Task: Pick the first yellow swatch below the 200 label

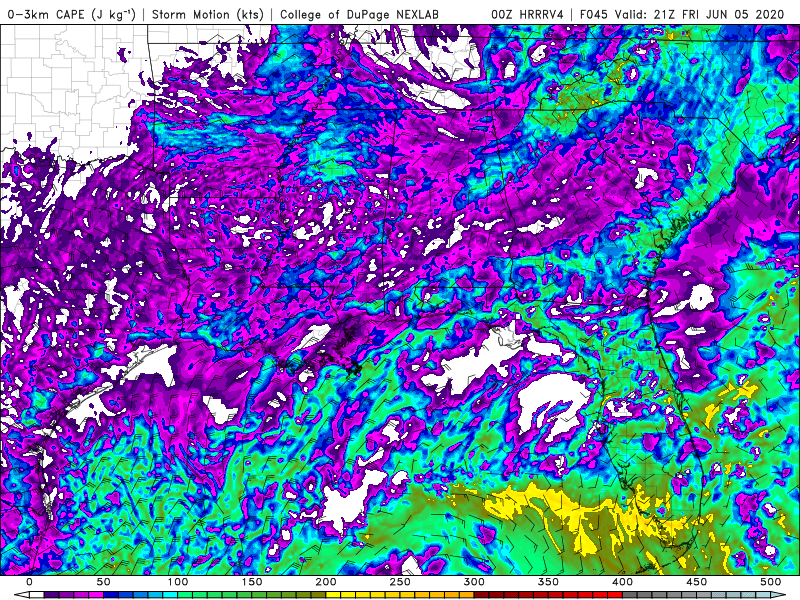Action: point(333,594)
